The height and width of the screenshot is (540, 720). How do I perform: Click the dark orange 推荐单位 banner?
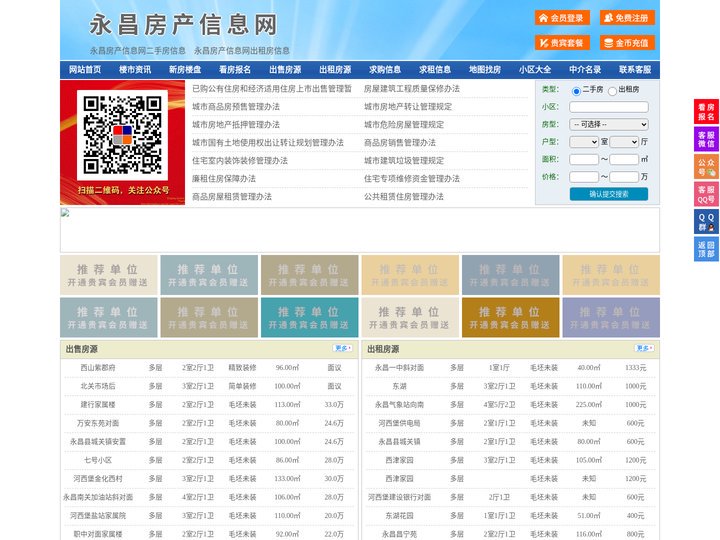click(x=511, y=318)
